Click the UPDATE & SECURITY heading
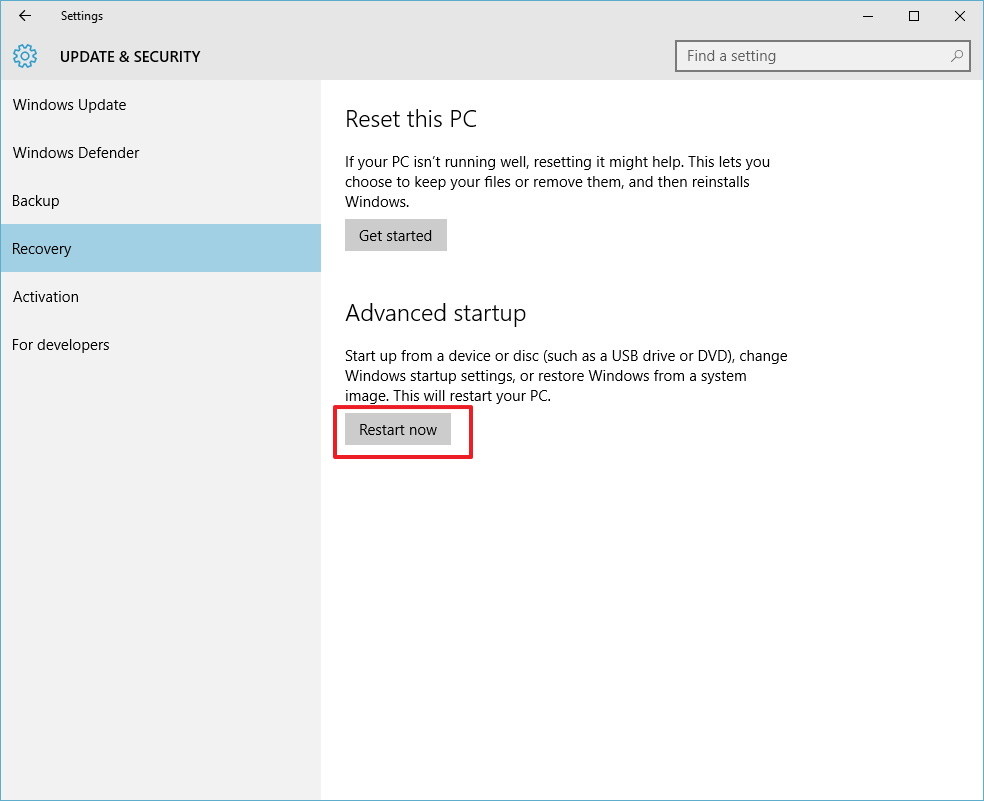 [130, 56]
